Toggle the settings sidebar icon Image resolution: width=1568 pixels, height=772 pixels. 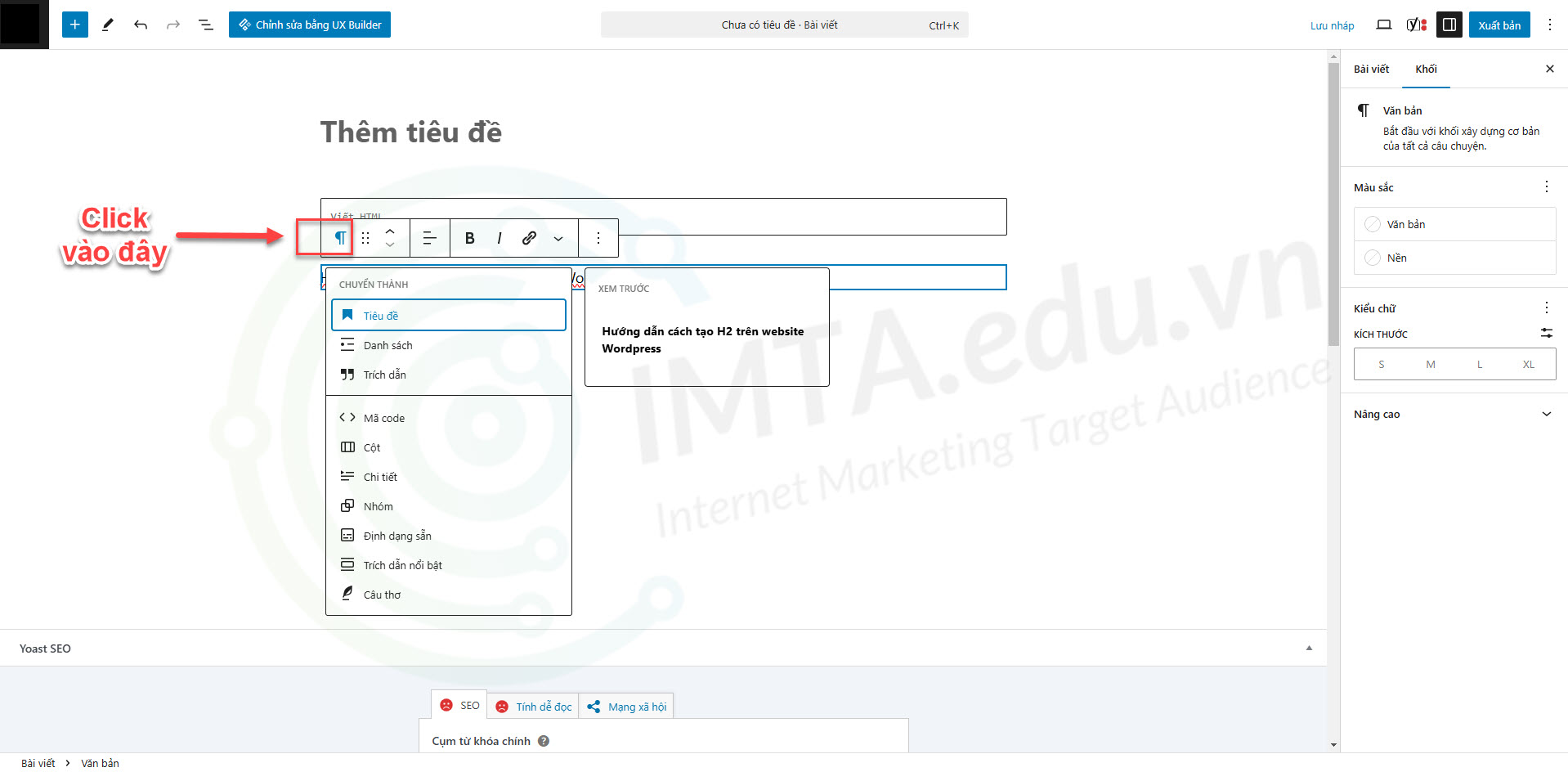pos(1449,25)
